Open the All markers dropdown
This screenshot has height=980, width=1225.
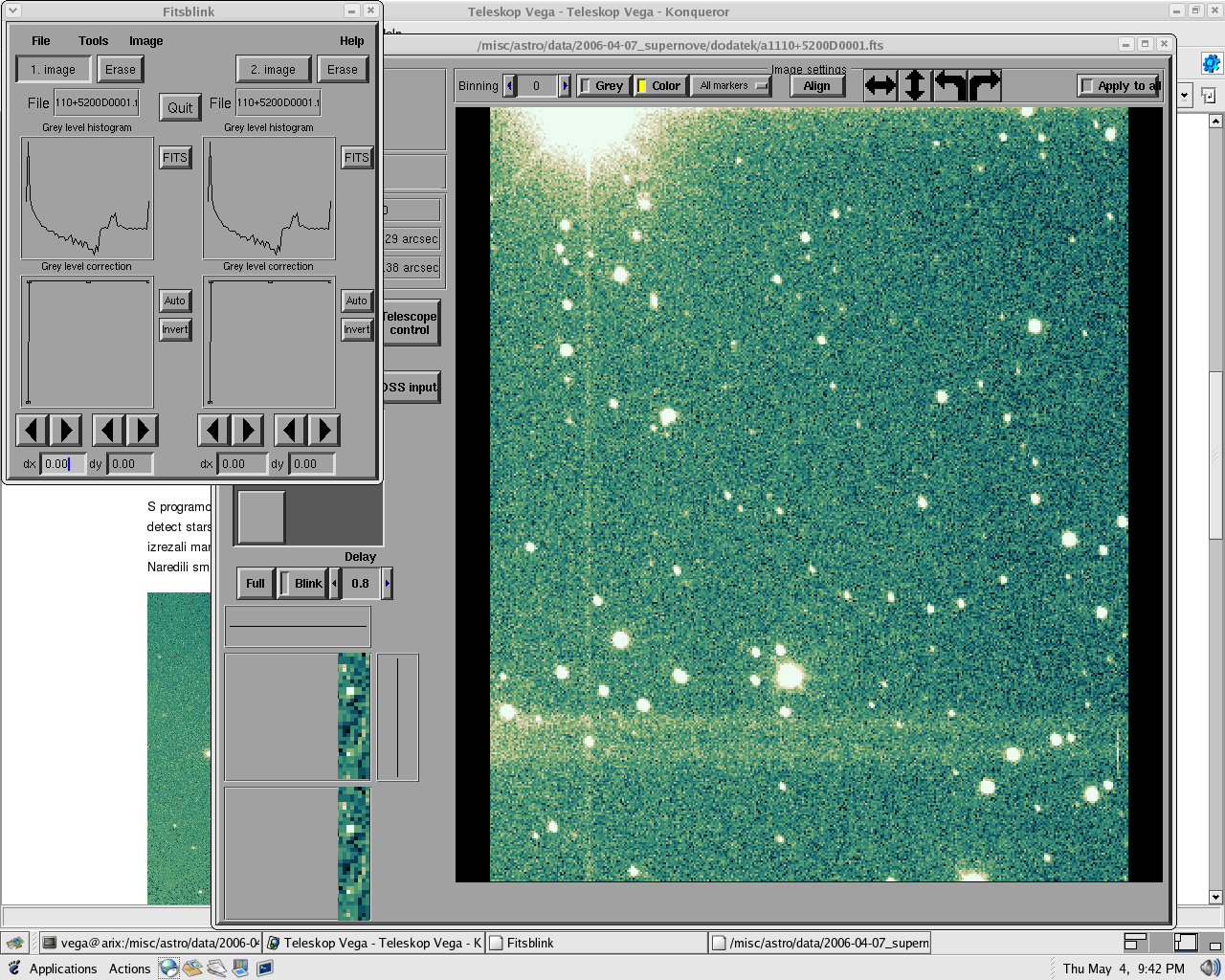click(x=731, y=85)
